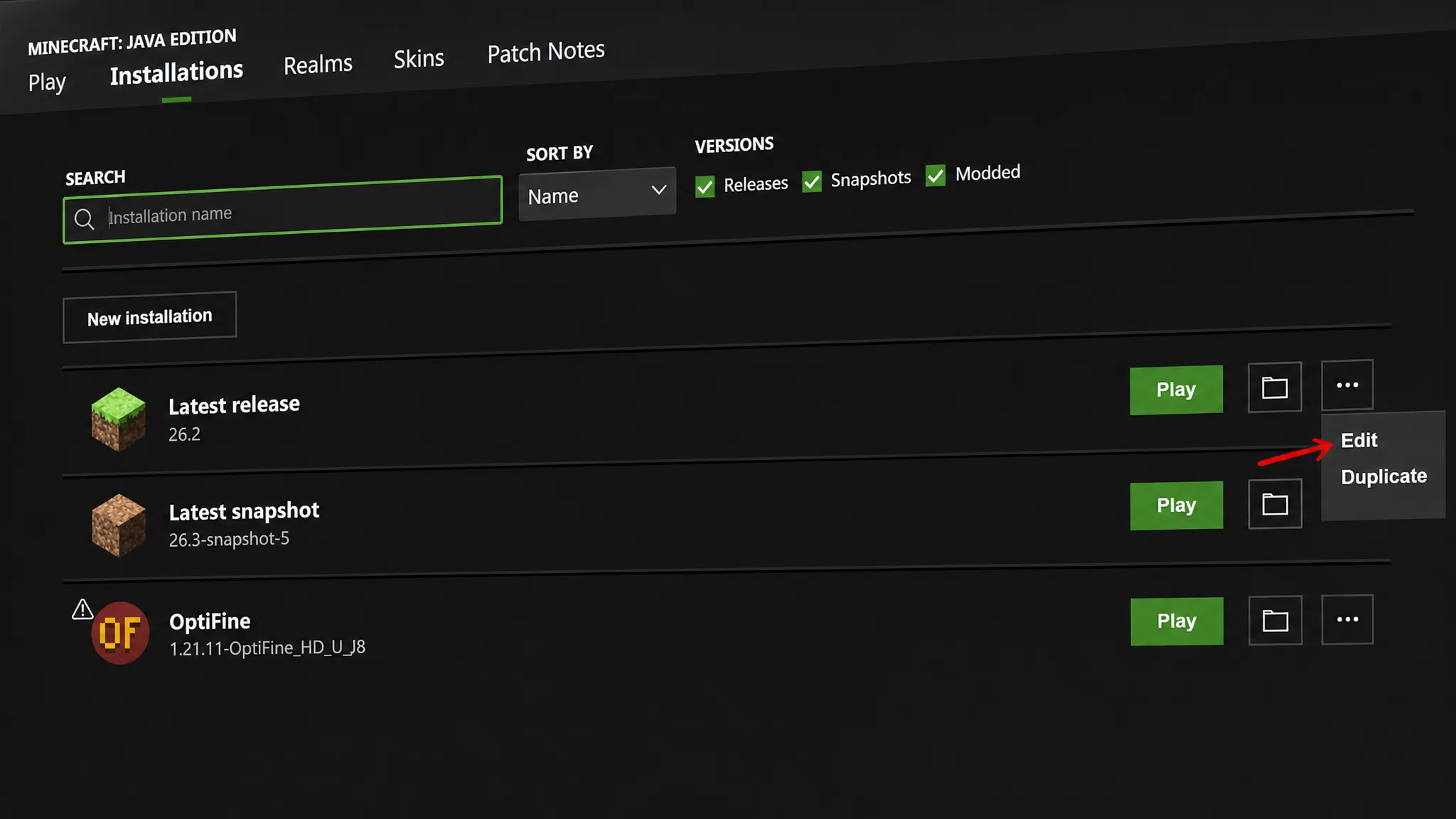Choose Edit from the context menu
This screenshot has height=819, width=1456.
(1359, 440)
